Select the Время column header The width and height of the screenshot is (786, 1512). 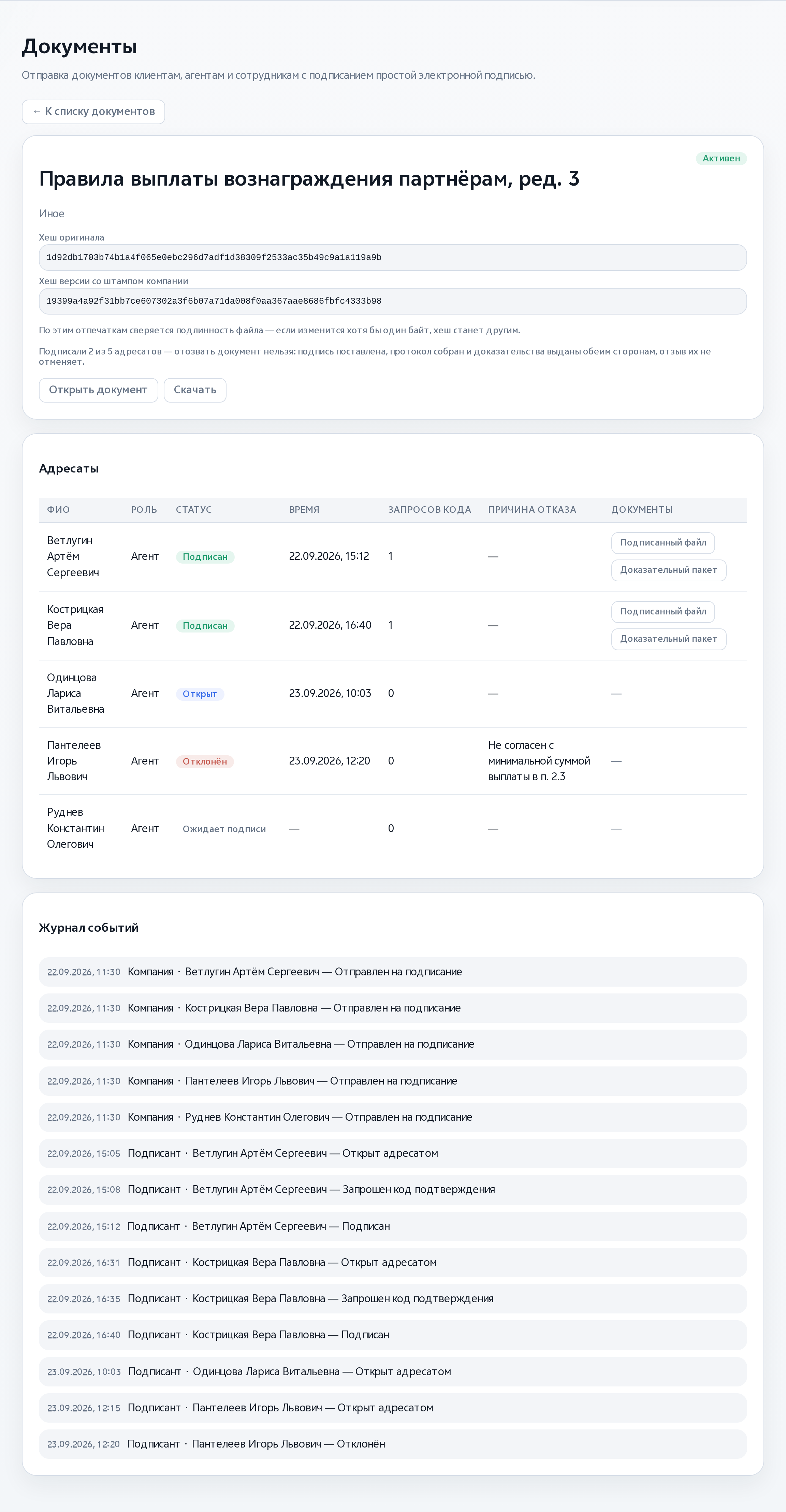tap(304, 509)
